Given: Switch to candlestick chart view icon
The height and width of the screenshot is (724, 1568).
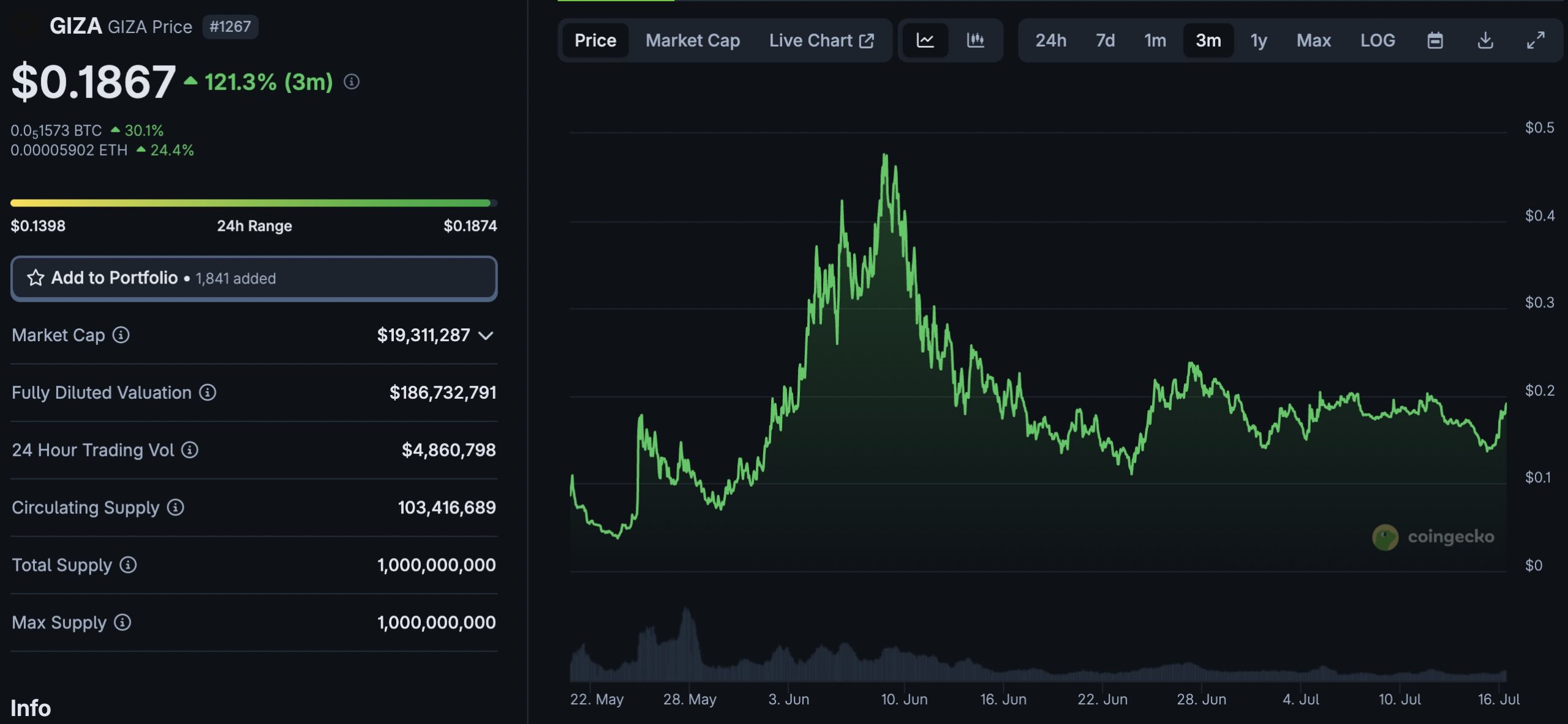Looking at the screenshot, I should pos(976,40).
